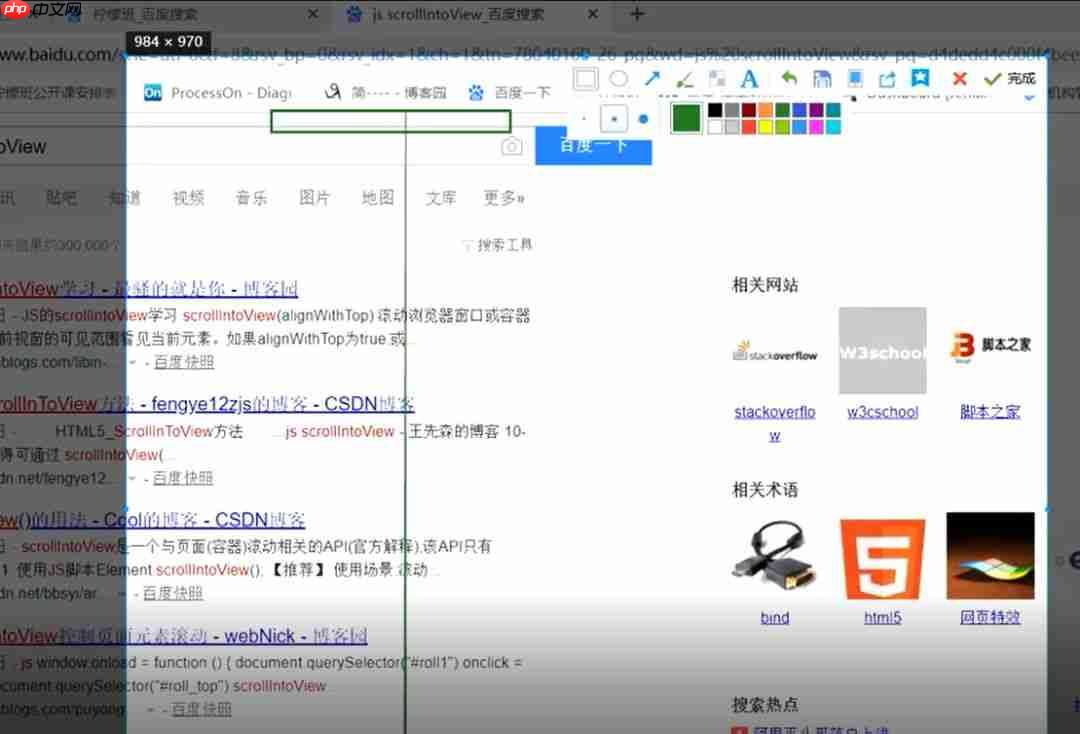This screenshot has width=1080, height=734.
Task: Select the rectangle annotation tool
Action: pyautogui.click(x=584, y=79)
